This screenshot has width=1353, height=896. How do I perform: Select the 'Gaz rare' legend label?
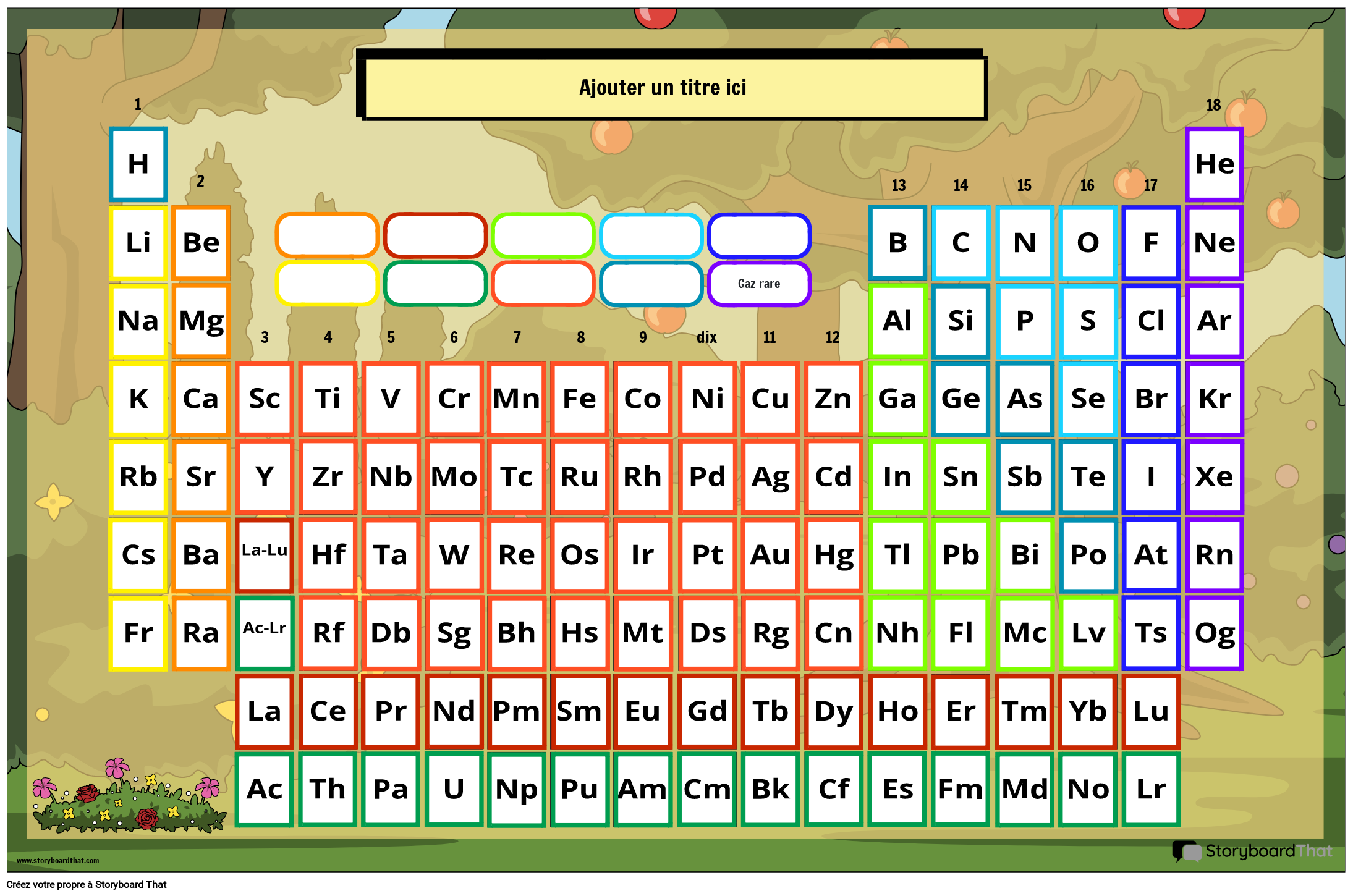758,284
